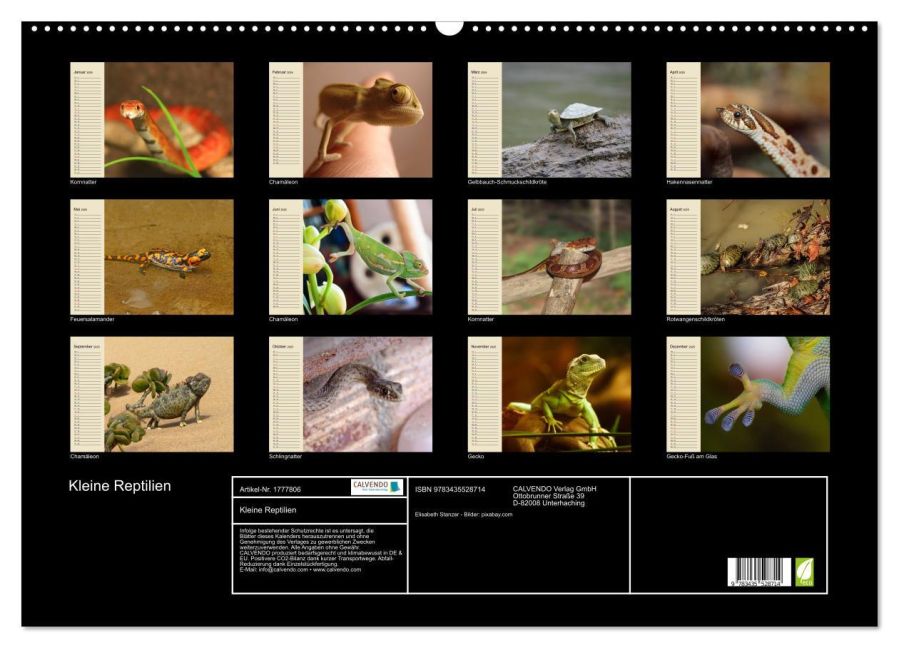899x648 pixels.
Task: Click the August Rotwangenschildkröten picture
Action: pyautogui.click(x=765, y=256)
